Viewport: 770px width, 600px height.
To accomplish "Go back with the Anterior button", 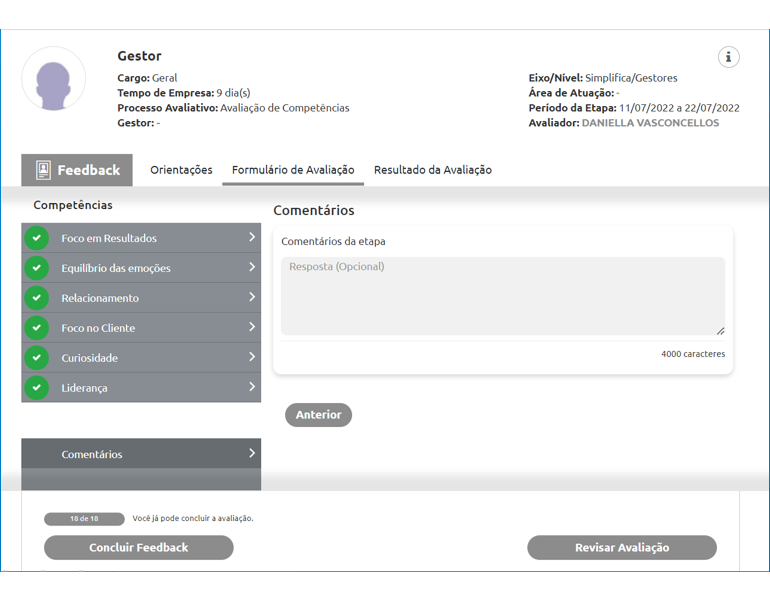I will click(x=318, y=415).
